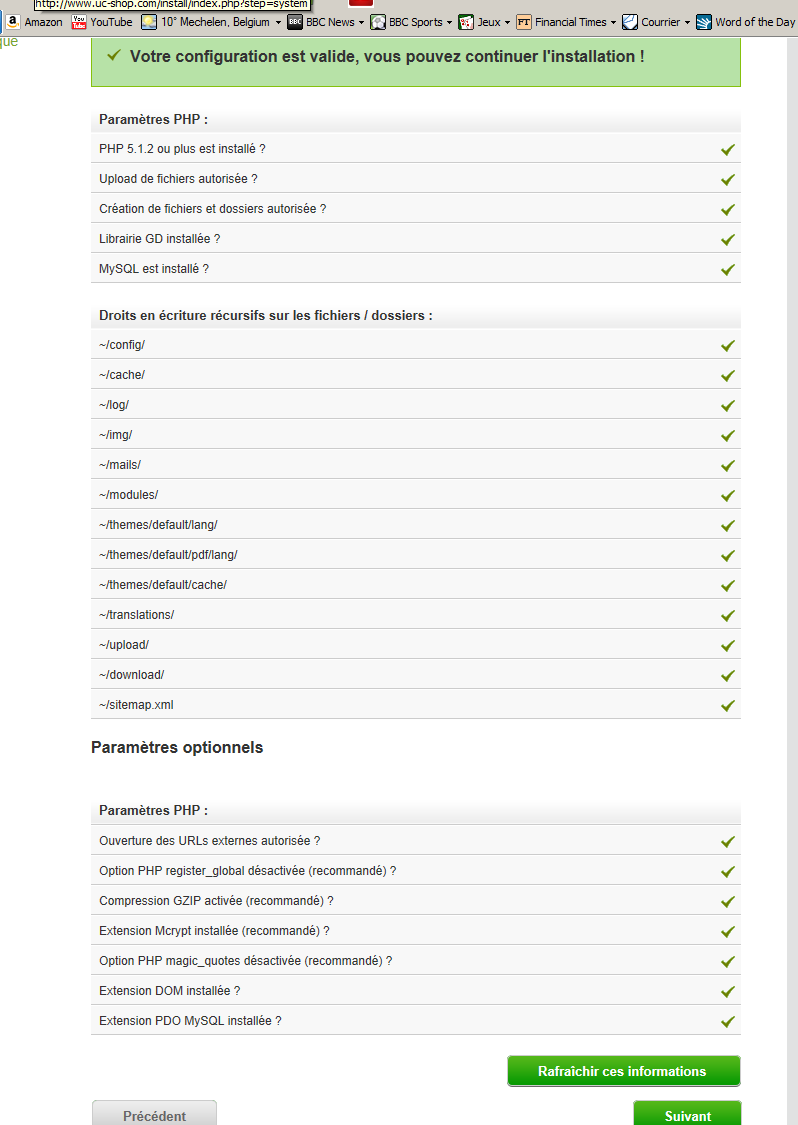Click the Amazon bookmark icon
Image resolution: width=798 pixels, height=1125 pixels.
click(x=13, y=22)
